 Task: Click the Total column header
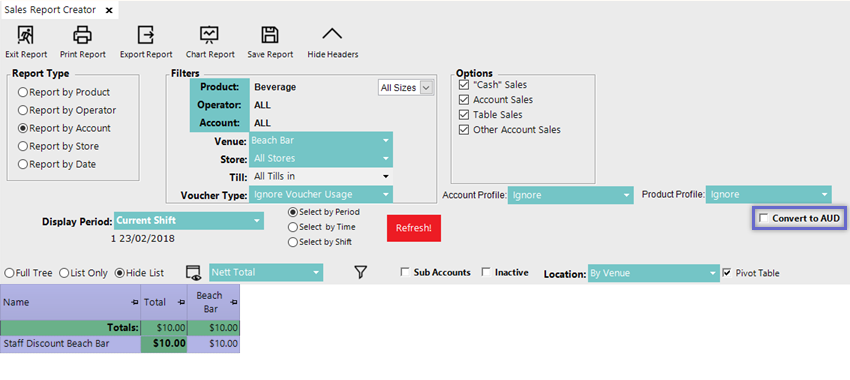164,302
